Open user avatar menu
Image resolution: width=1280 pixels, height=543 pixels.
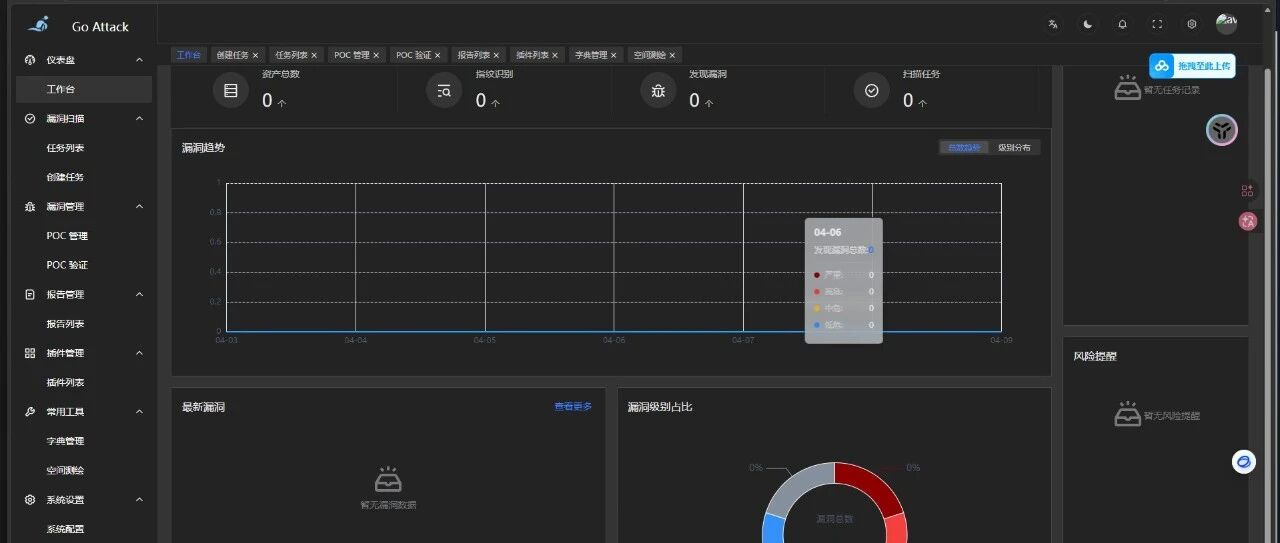tap(1226, 24)
